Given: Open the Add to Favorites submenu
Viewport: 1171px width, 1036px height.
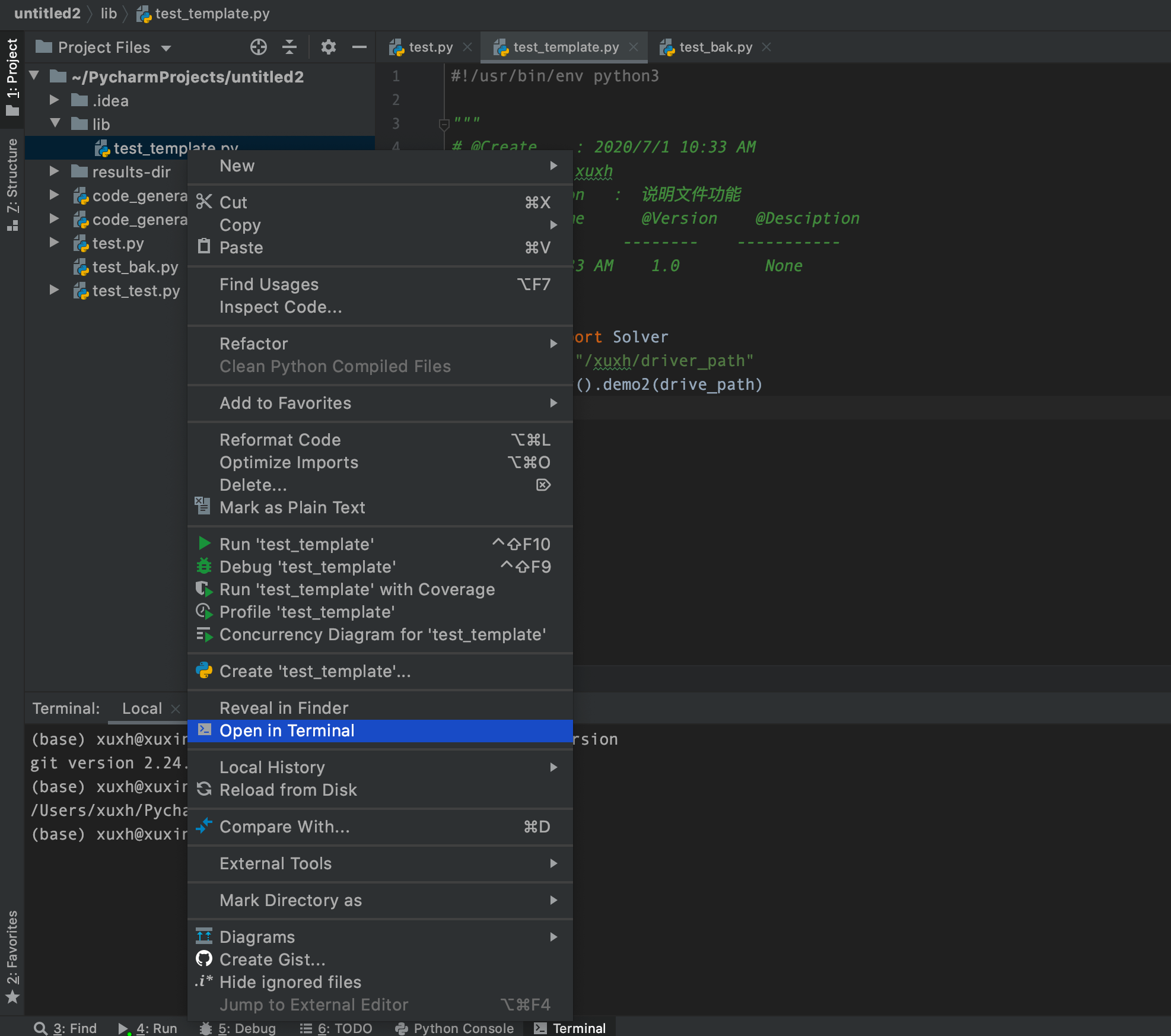Looking at the screenshot, I should pyautogui.click(x=380, y=403).
